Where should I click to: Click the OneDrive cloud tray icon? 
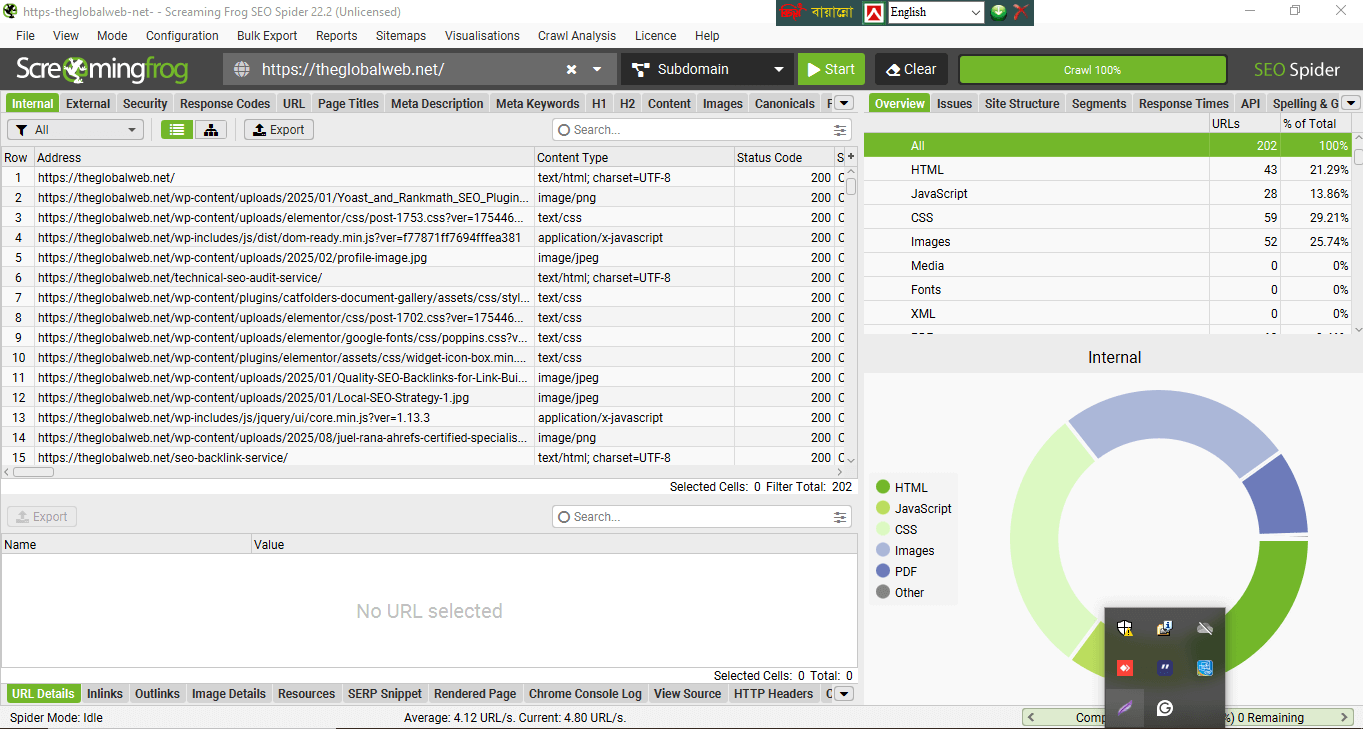(1204, 628)
